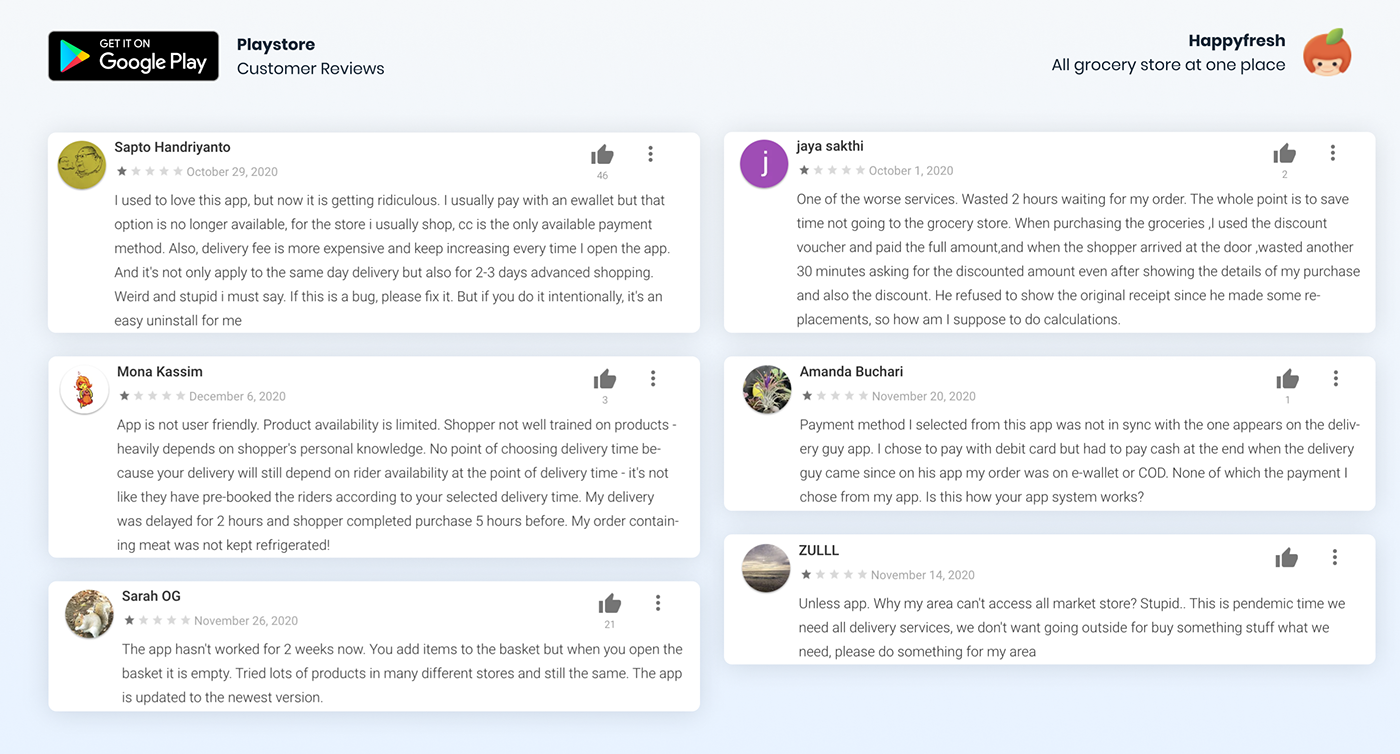This screenshot has height=754, width=1400.
Task: Open the kebab menu on Amanda Buchari's review
Action: tap(1335, 378)
